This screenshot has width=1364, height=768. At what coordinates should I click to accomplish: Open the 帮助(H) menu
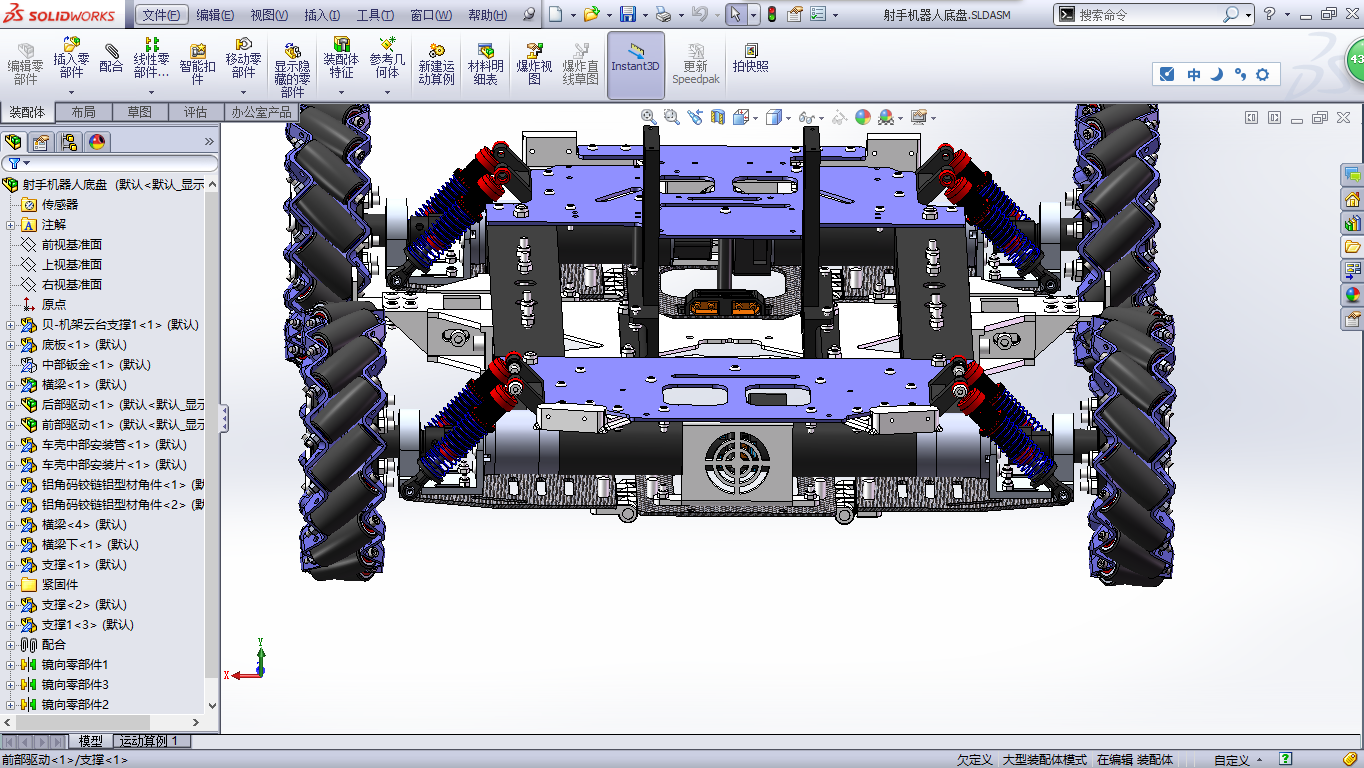[x=487, y=15]
